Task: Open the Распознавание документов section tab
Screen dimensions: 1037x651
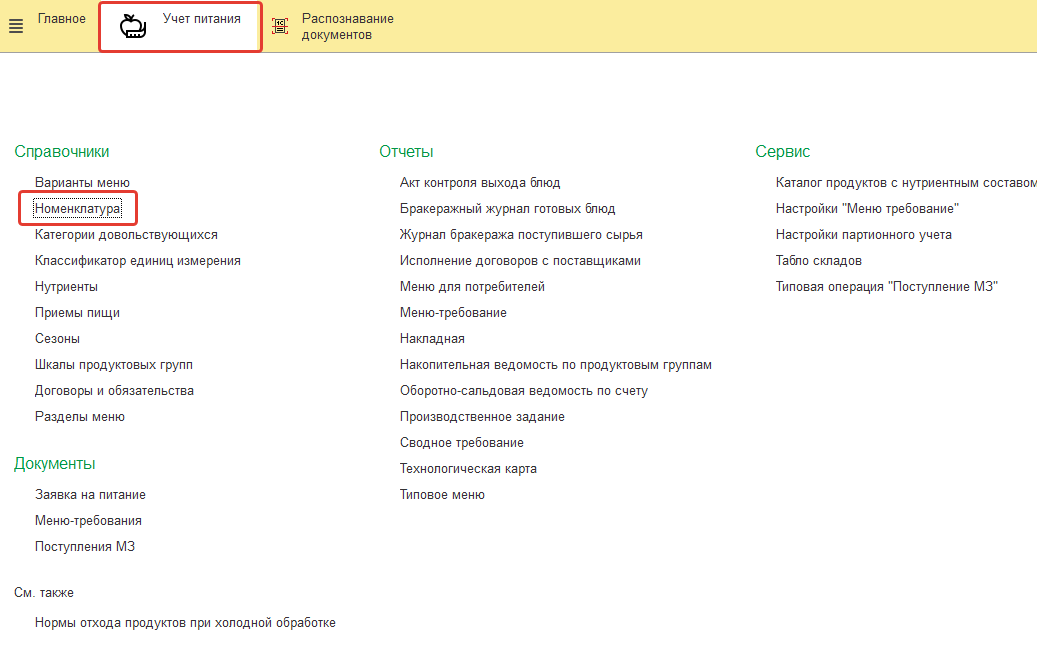Action: point(347,27)
